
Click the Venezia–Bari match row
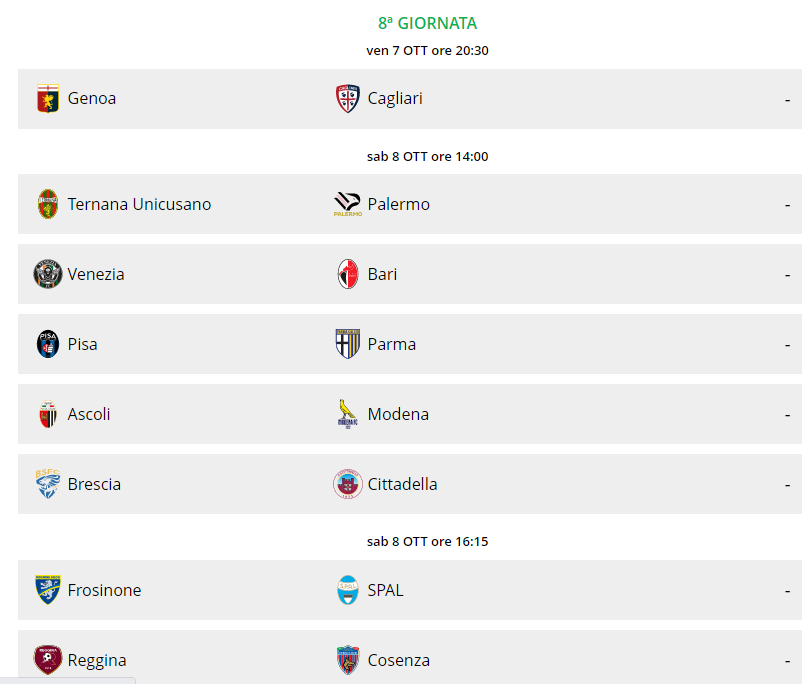click(x=410, y=274)
